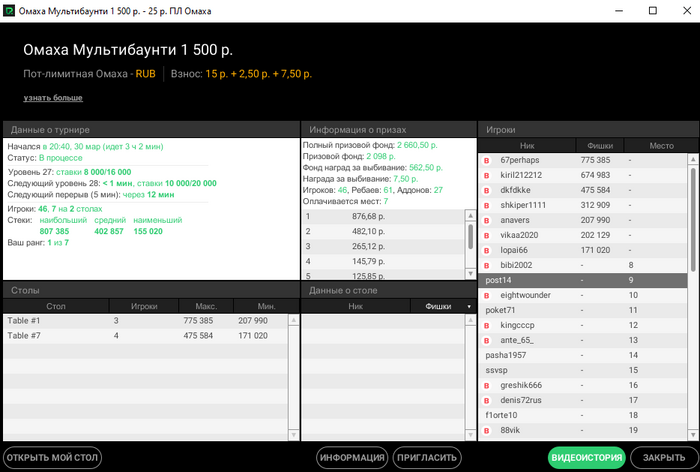Click the players list scrollbar thumb
Image resolution: width=700 pixels, height=472 pixels.
693,219
